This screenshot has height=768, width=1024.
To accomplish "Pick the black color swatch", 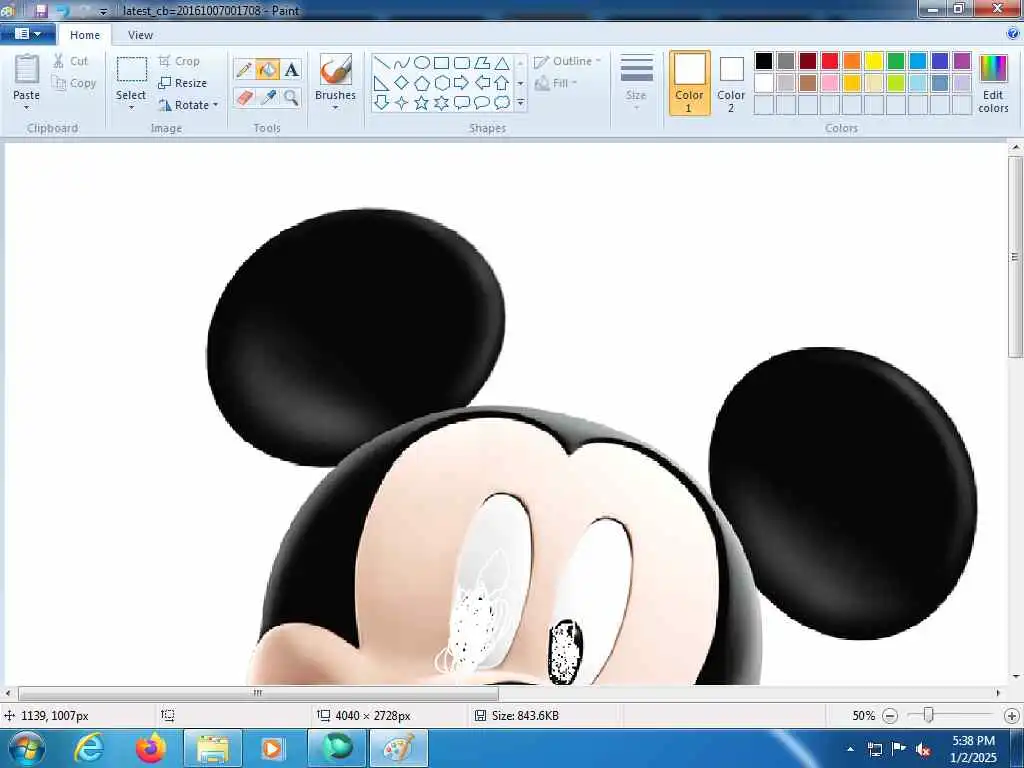I will click(x=764, y=61).
